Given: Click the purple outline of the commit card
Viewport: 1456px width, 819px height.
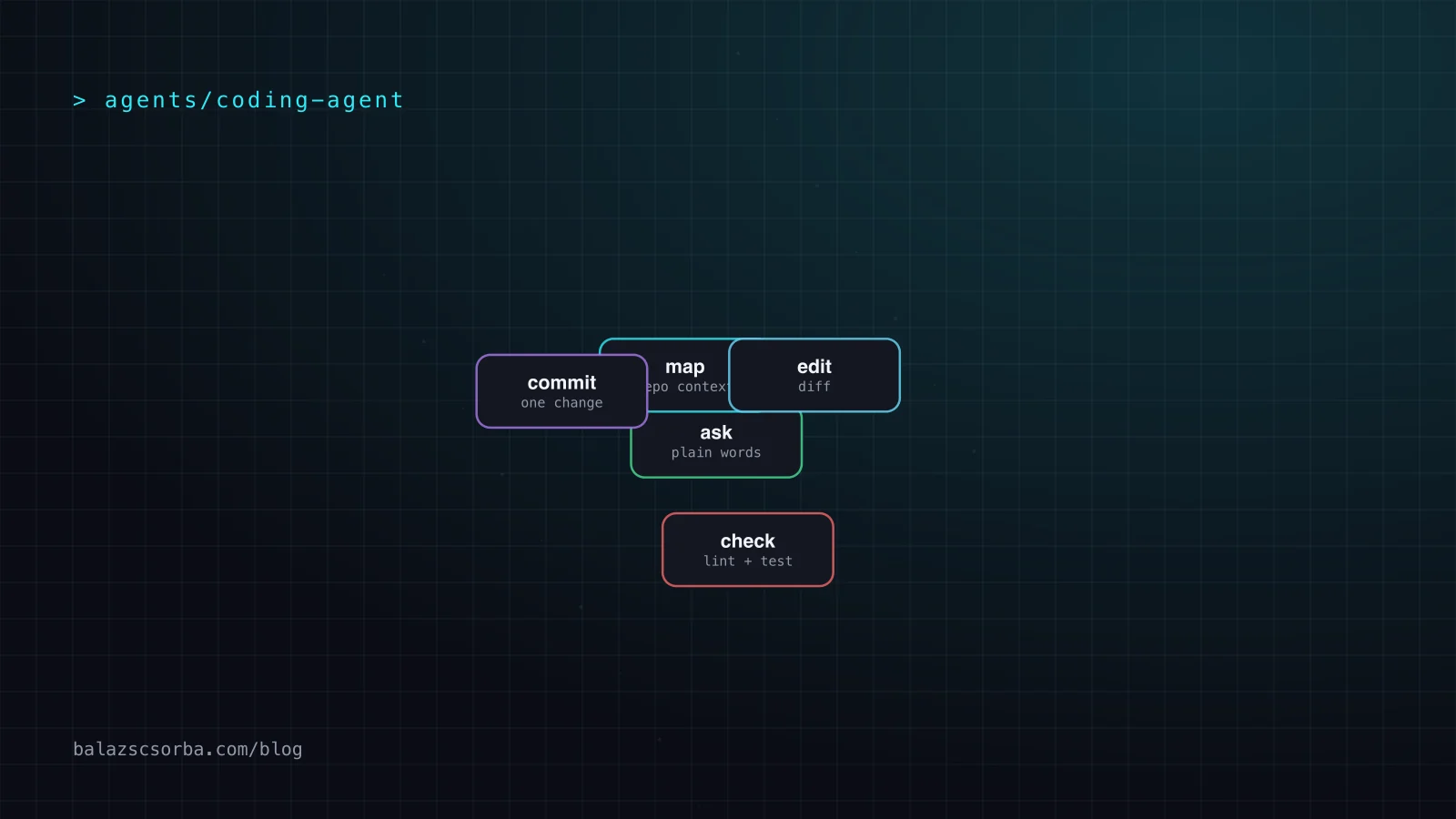Looking at the screenshot, I should [477, 391].
